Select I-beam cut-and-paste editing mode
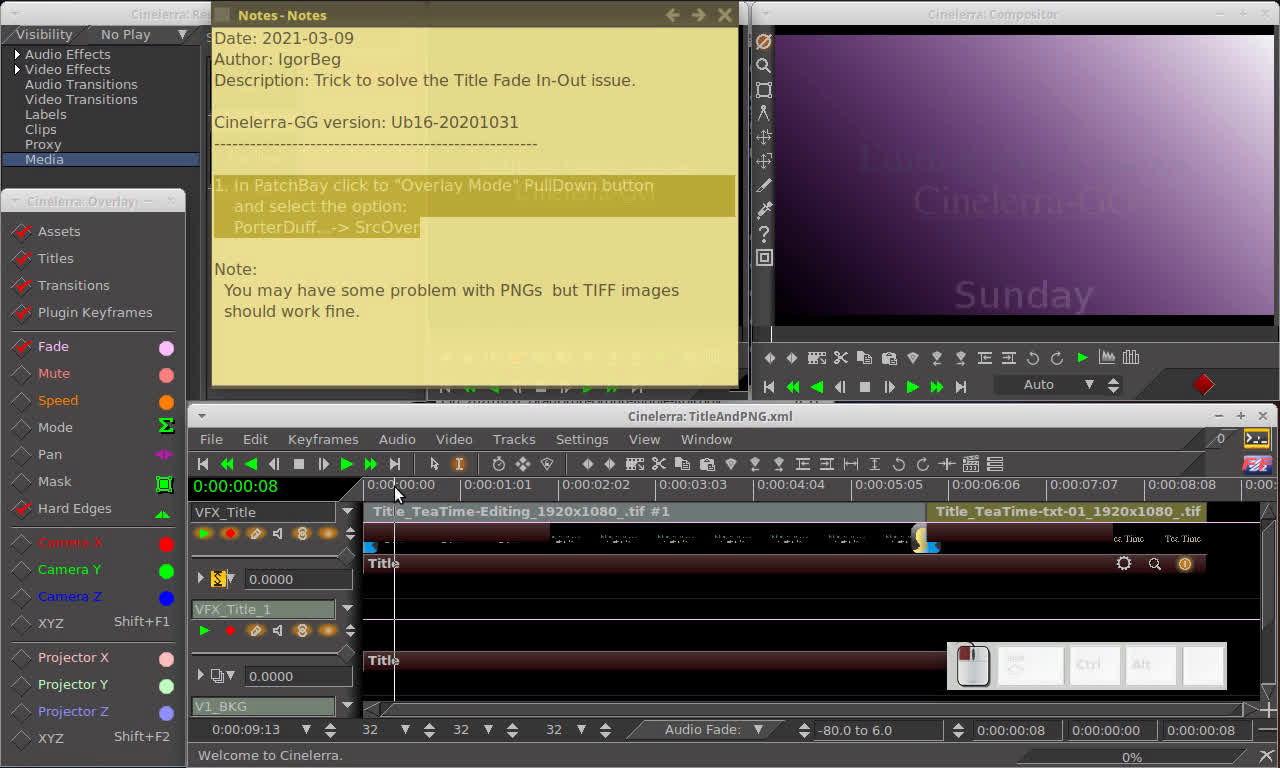The image size is (1280, 768). coord(459,464)
